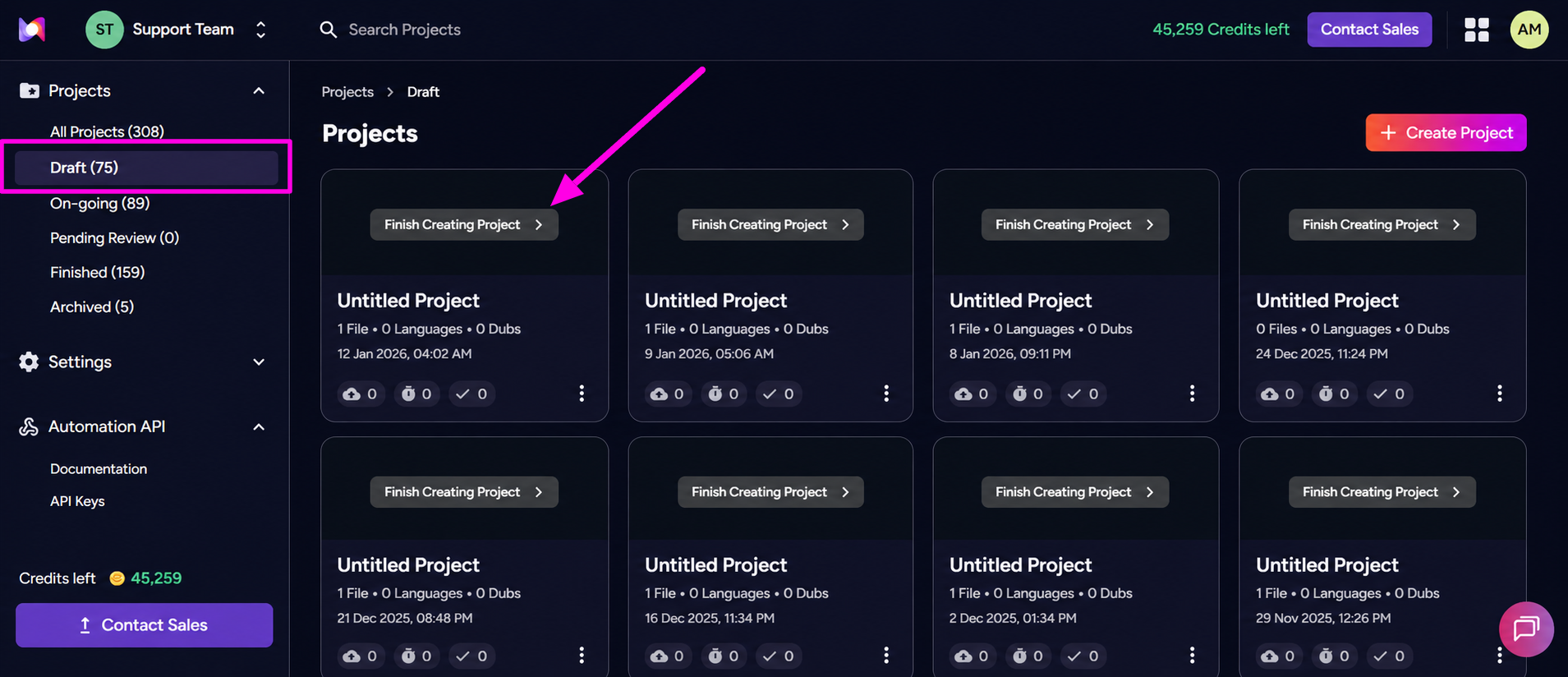This screenshot has width=1568, height=677.
Task: Show Finished (159) projects
Action: (97, 272)
